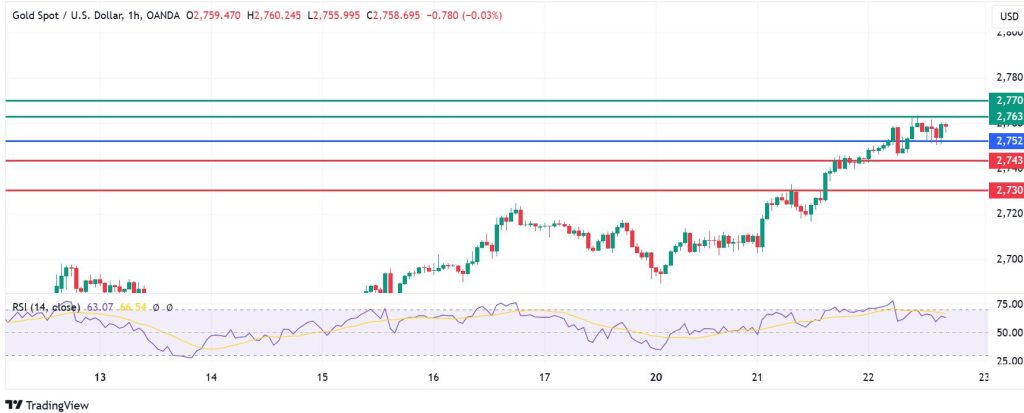
Task: Select date 14 on the time axis
Action: point(211,378)
